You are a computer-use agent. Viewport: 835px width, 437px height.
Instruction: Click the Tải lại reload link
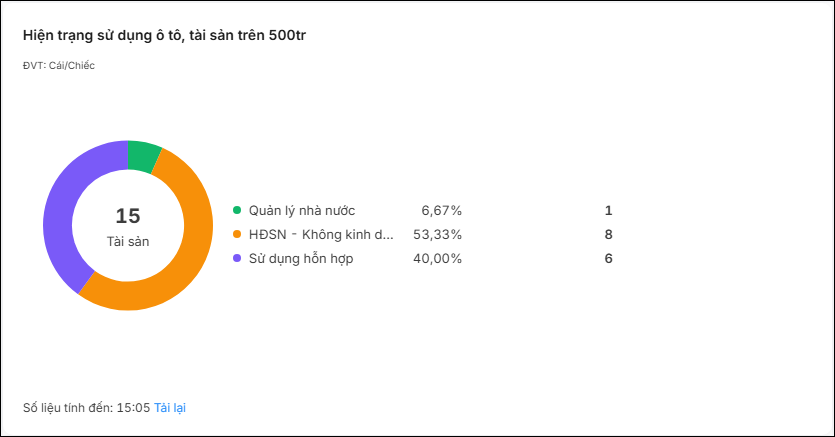point(170,408)
